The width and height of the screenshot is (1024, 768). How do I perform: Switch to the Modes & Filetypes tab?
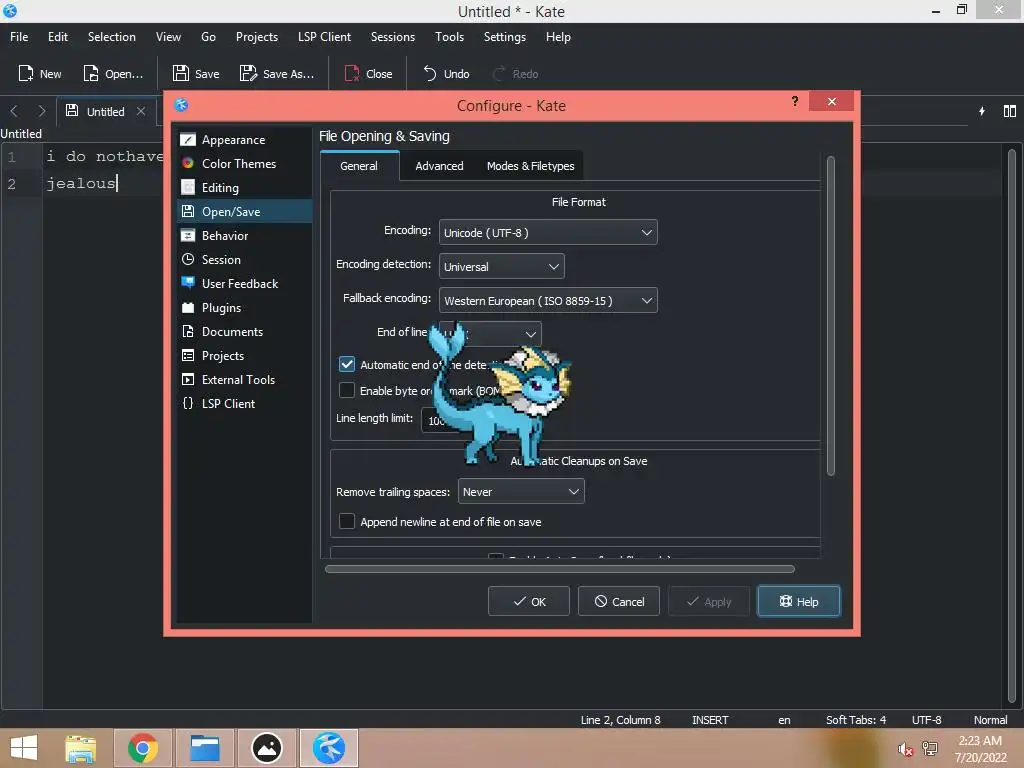point(530,166)
